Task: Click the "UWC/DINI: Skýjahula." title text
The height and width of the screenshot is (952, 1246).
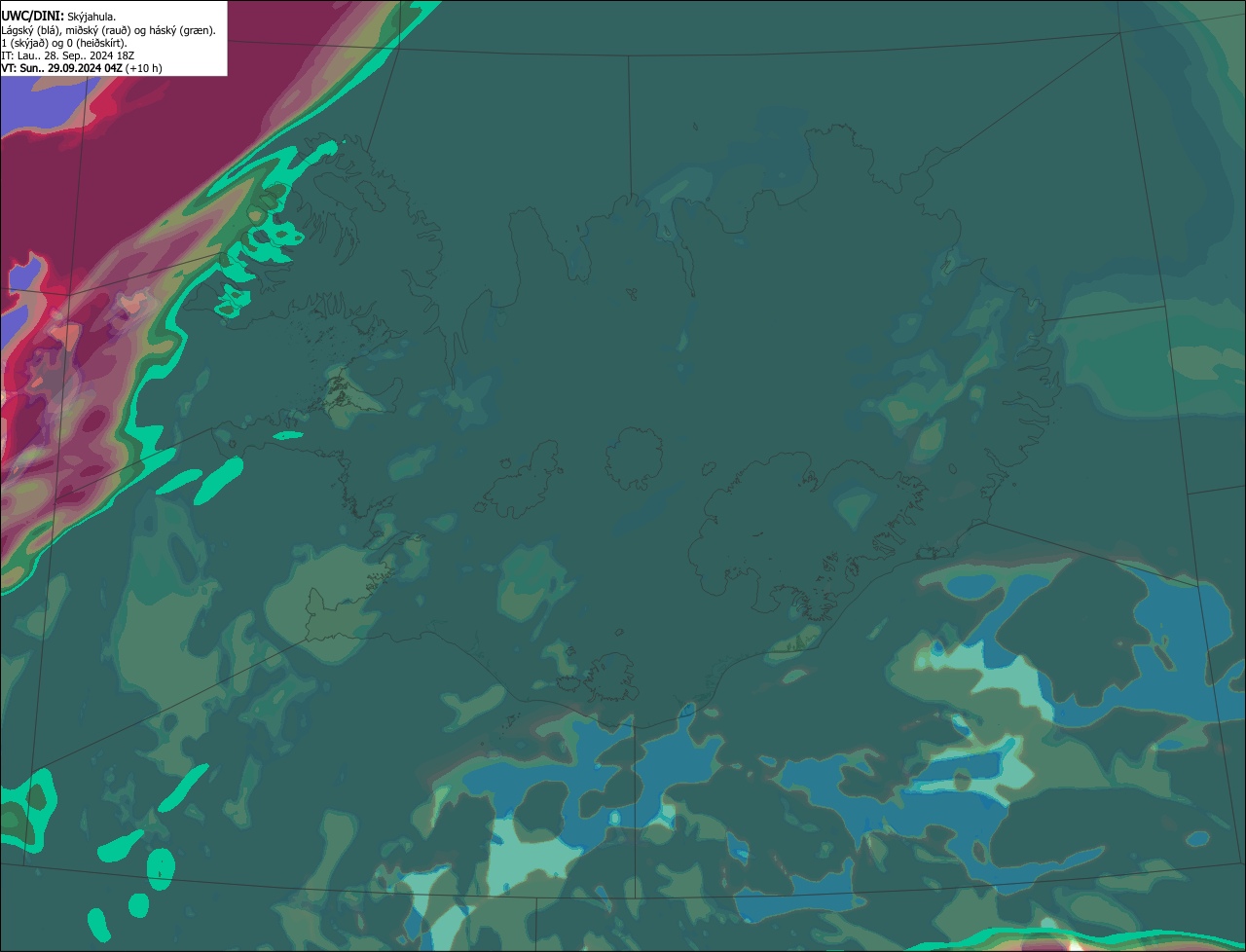Action: pos(58,17)
